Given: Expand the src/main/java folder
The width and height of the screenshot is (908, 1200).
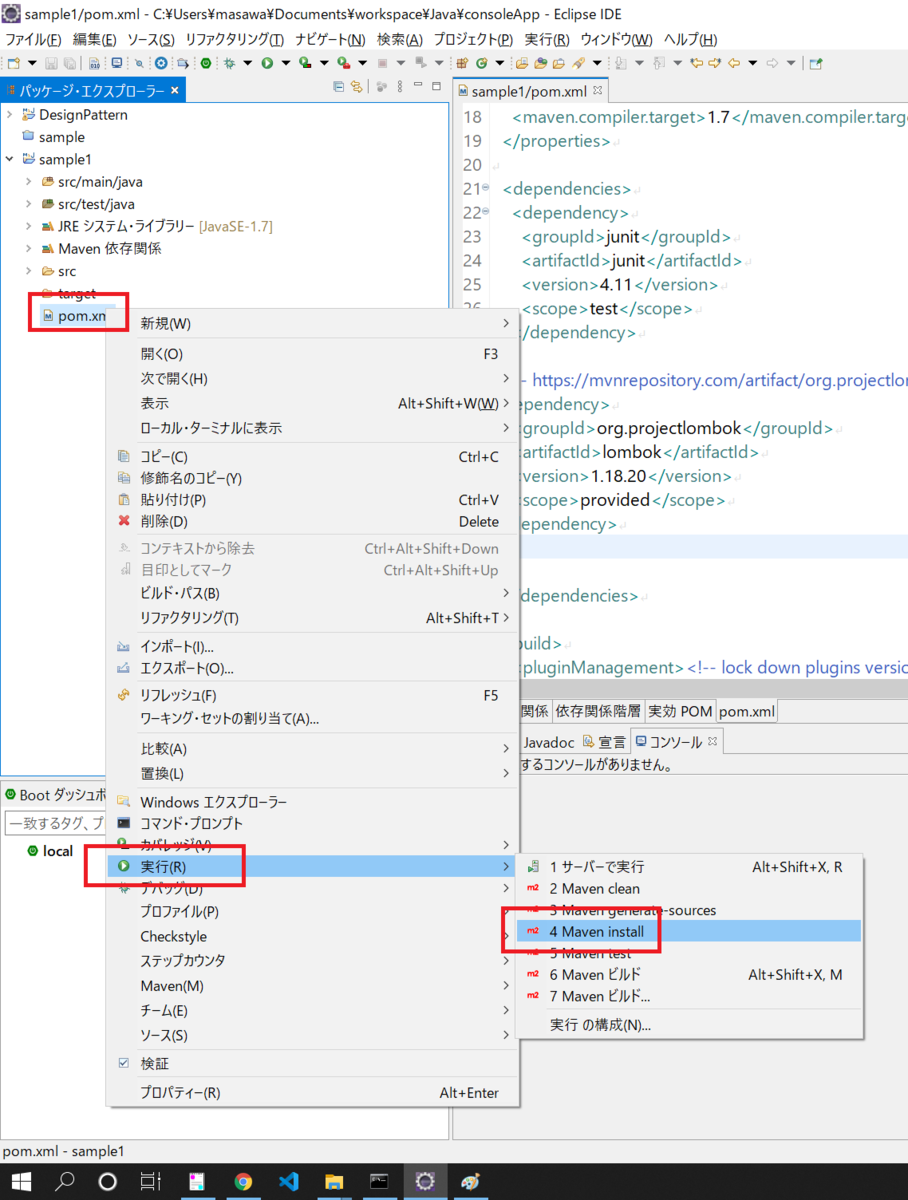Looking at the screenshot, I should (28, 182).
